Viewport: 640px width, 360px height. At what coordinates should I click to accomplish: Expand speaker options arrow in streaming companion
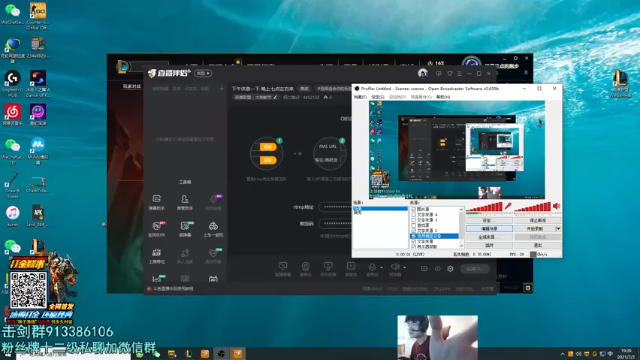pos(404,268)
